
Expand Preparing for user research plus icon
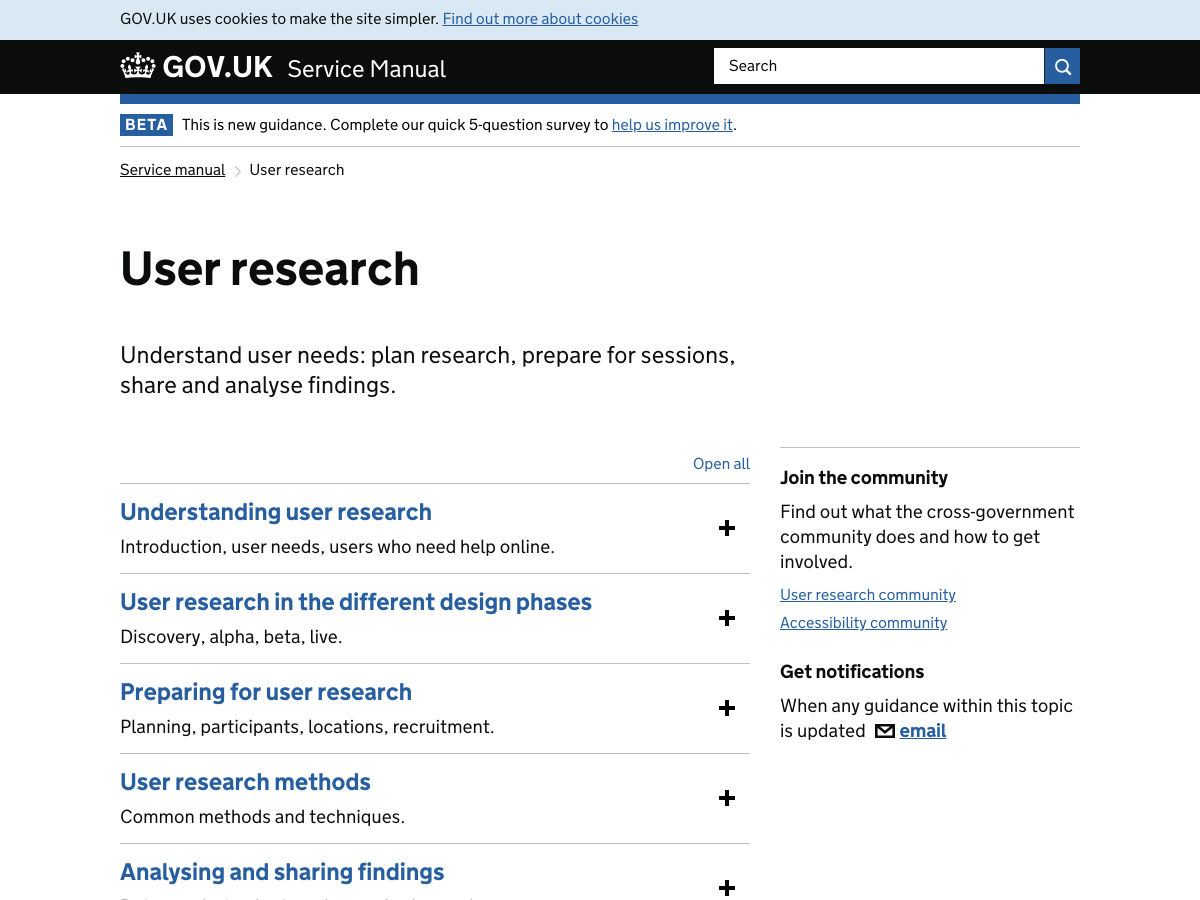coord(727,708)
